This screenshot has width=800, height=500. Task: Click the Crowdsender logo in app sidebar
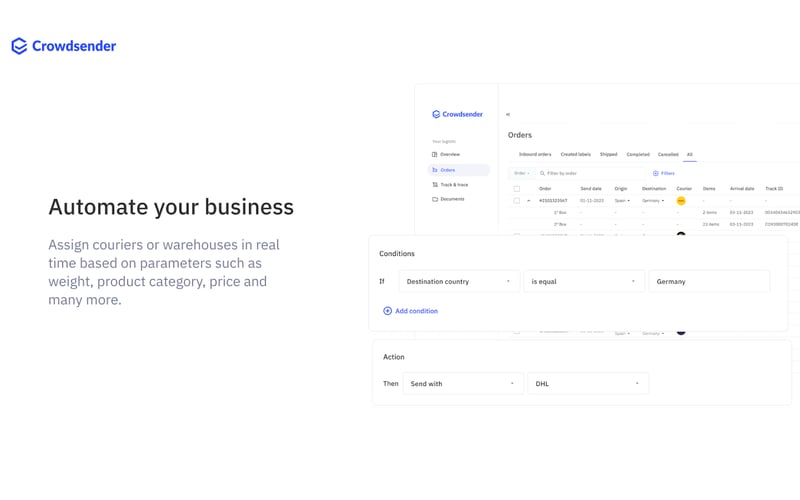457,114
